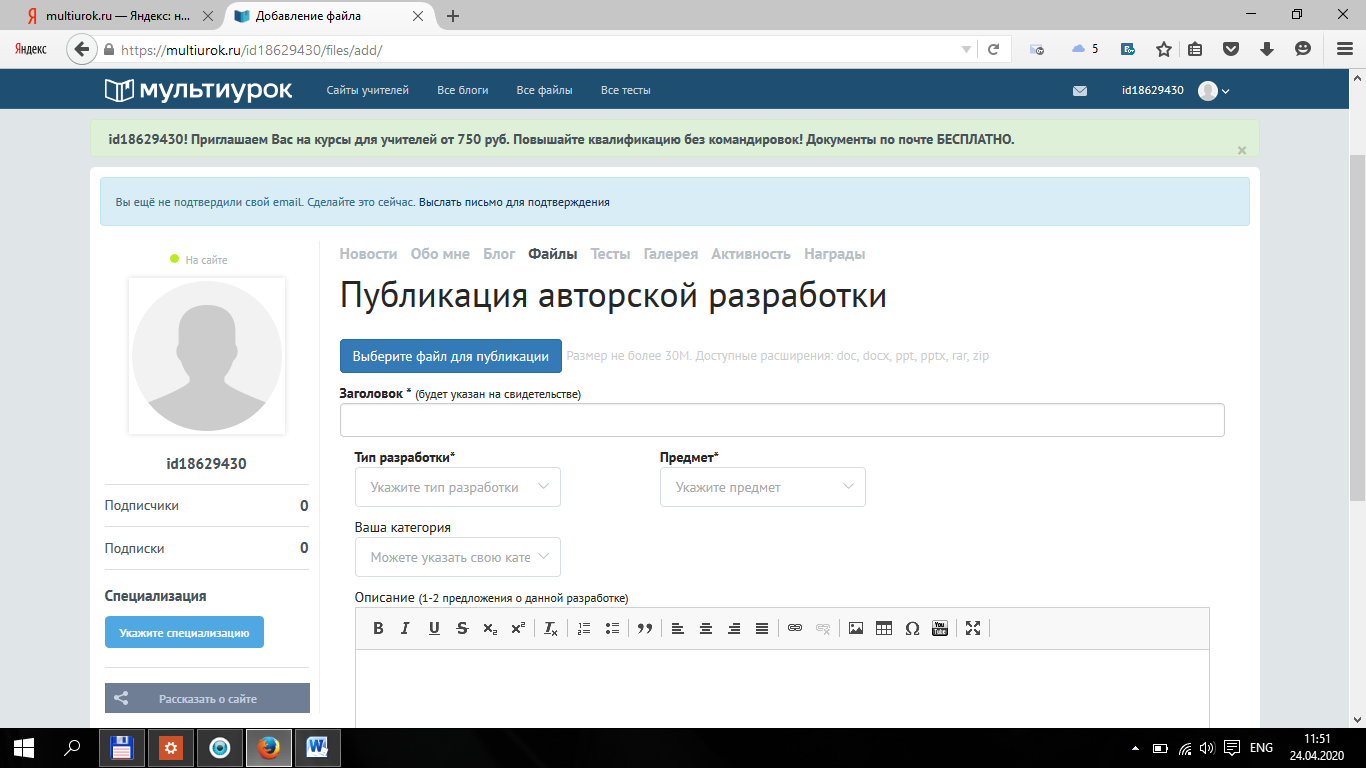Apply strikethrough formatting in editor toolbar
1366x768 pixels.
pyautogui.click(x=462, y=628)
